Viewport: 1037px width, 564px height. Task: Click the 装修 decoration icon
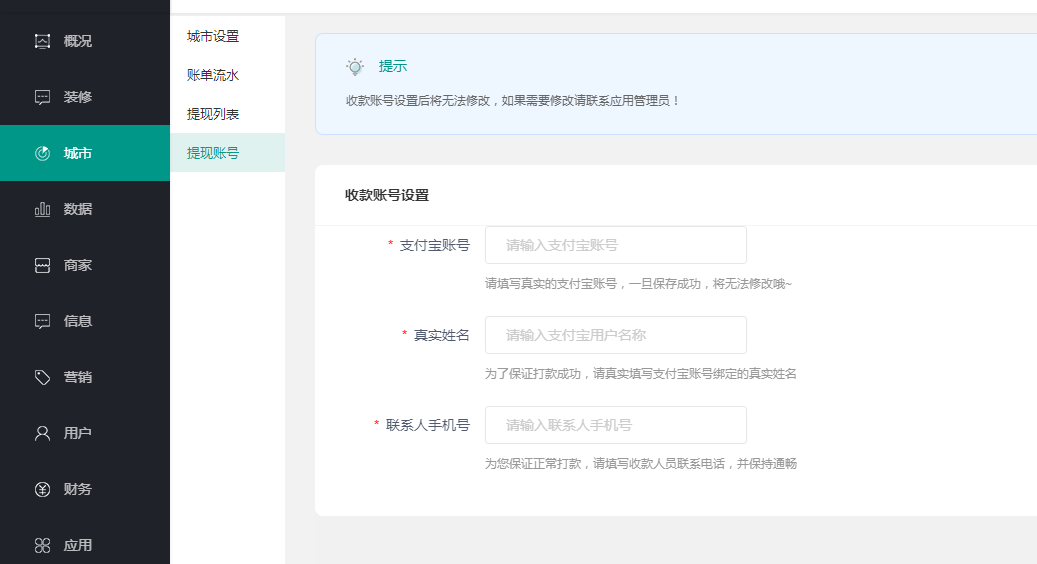42,97
